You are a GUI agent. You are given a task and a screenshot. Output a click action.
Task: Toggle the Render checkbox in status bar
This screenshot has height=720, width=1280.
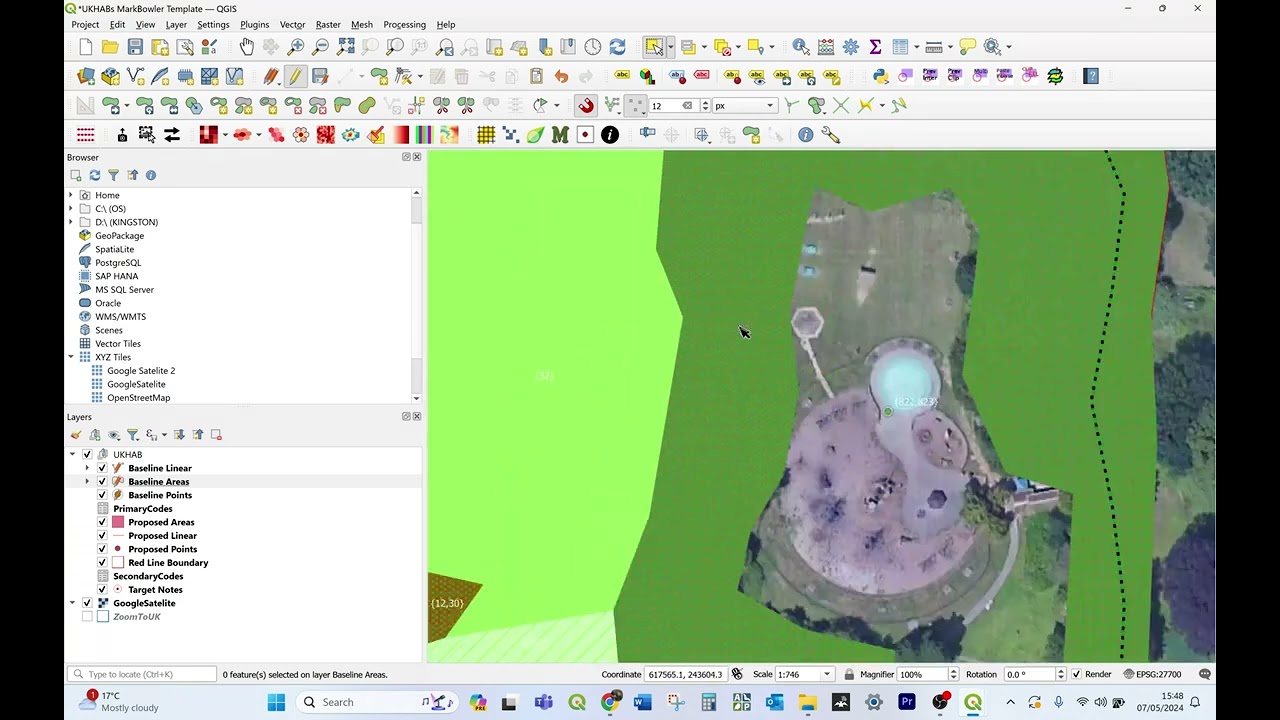1077,675
